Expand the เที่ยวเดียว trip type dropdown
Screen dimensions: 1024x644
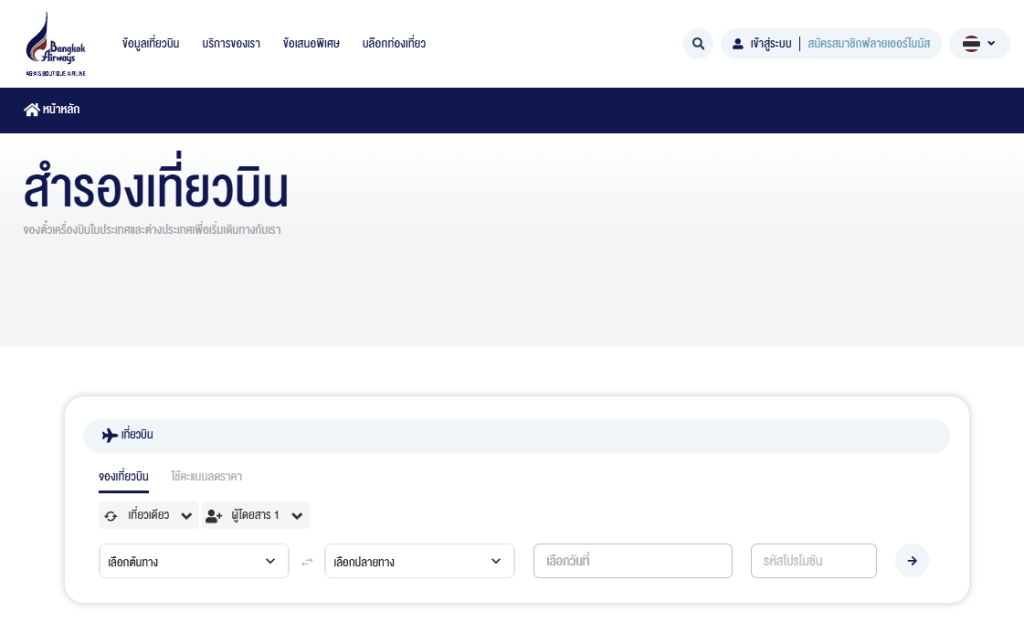(148, 515)
